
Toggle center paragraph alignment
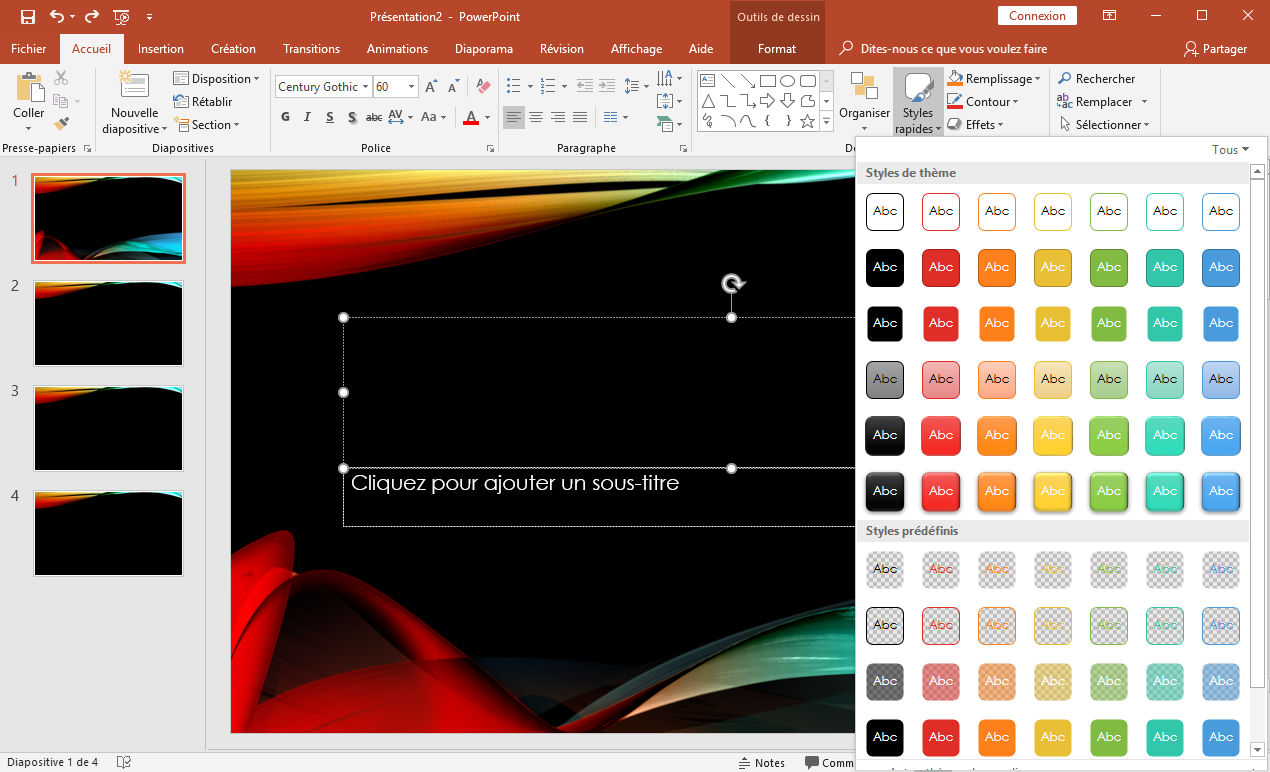[536, 118]
